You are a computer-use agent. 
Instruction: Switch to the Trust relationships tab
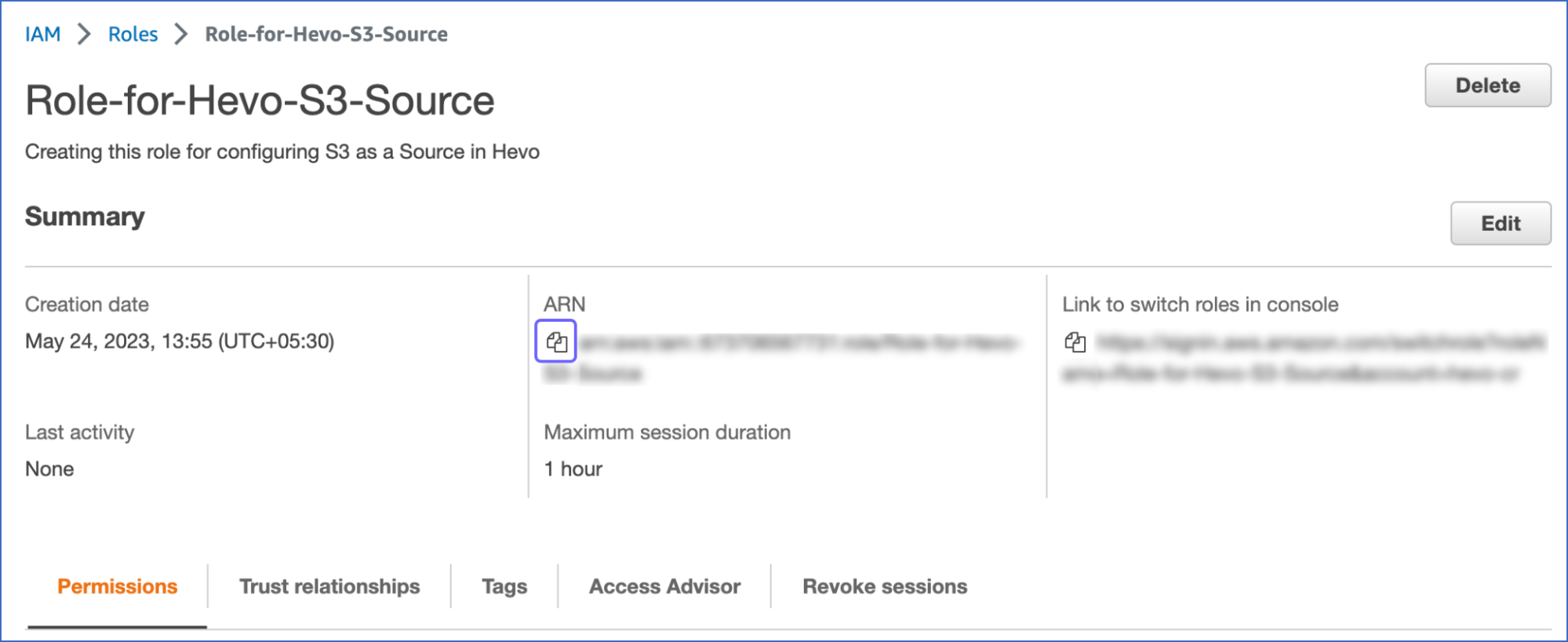pyautogui.click(x=329, y=586)
